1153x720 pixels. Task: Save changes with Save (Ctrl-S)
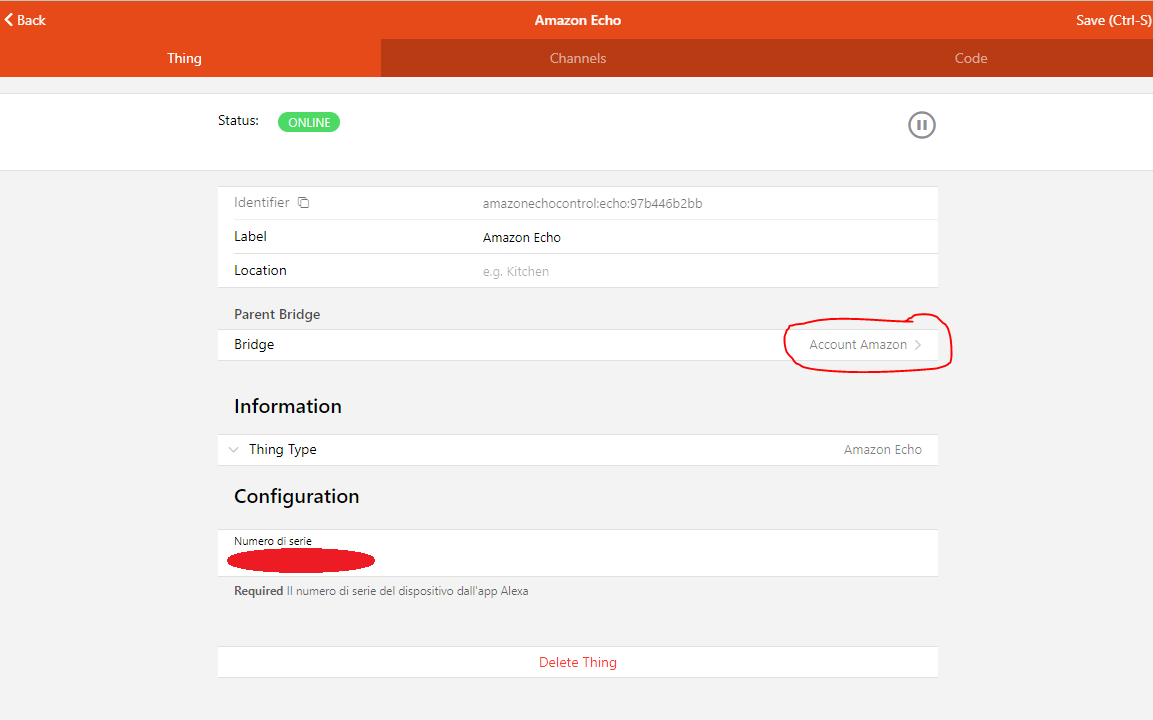pos(1113,20)
